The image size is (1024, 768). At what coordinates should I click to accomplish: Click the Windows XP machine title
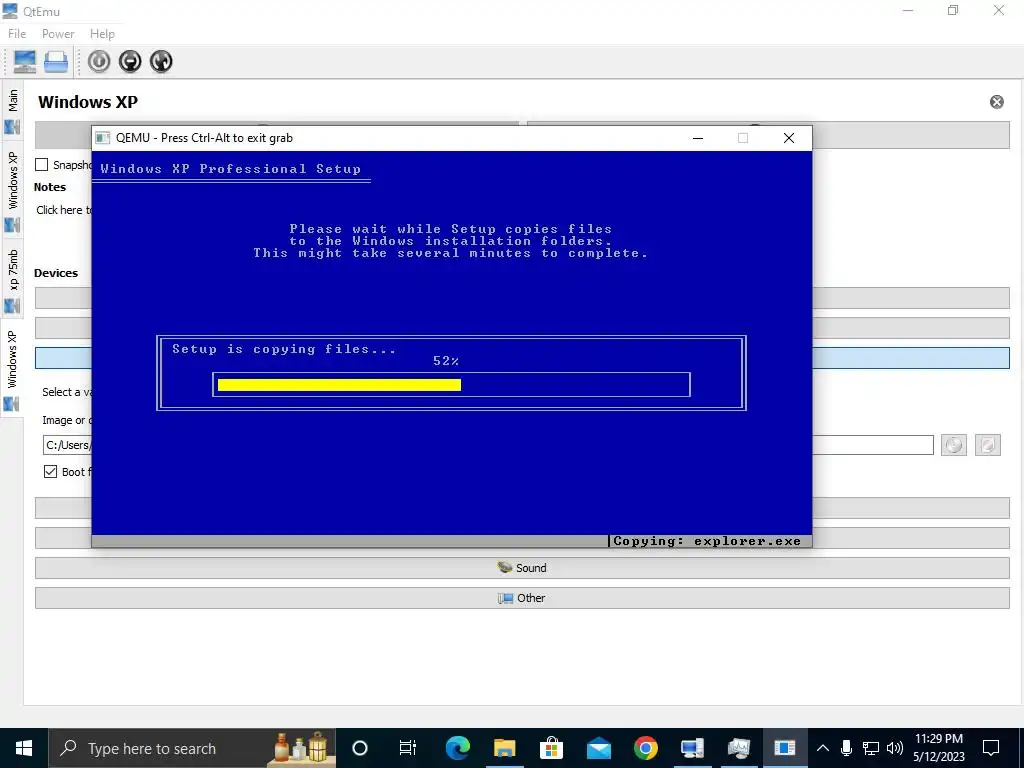point(88,102)
